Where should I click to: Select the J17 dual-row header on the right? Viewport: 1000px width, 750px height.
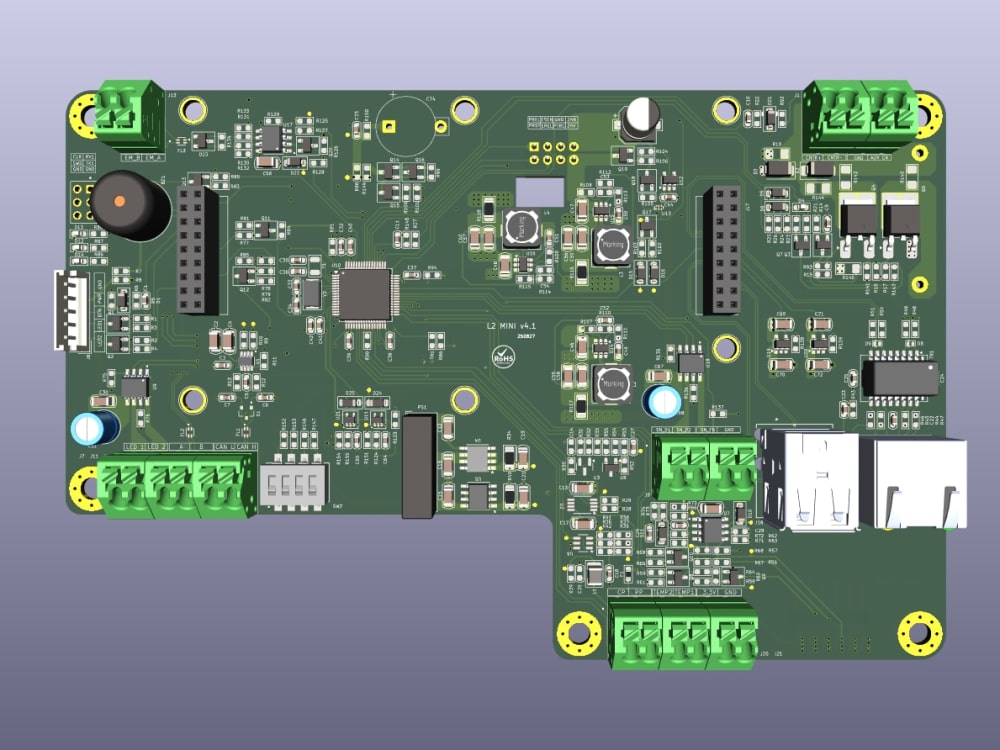pos(722,250)
